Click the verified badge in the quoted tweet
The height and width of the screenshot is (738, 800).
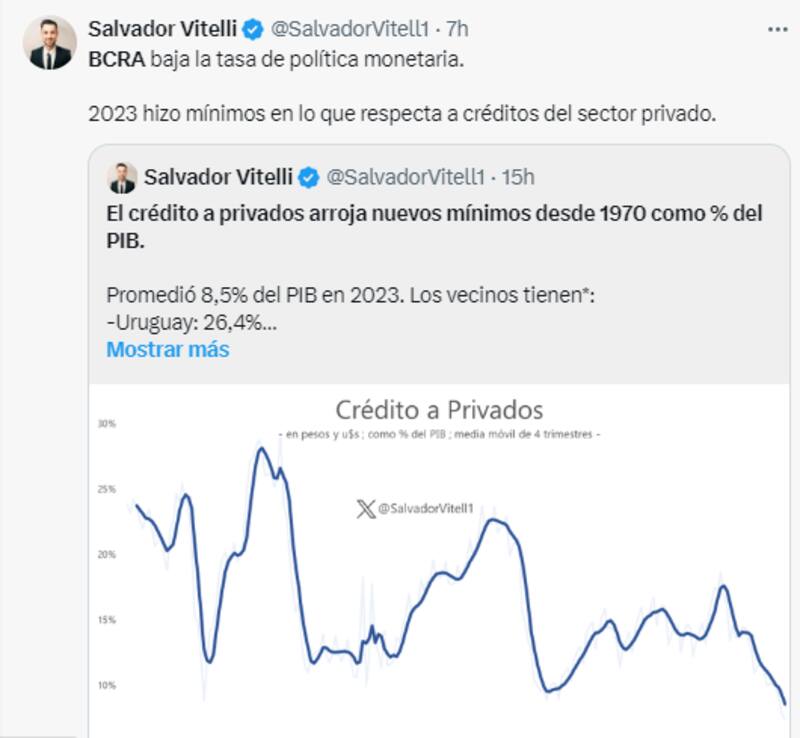(310, 178)
